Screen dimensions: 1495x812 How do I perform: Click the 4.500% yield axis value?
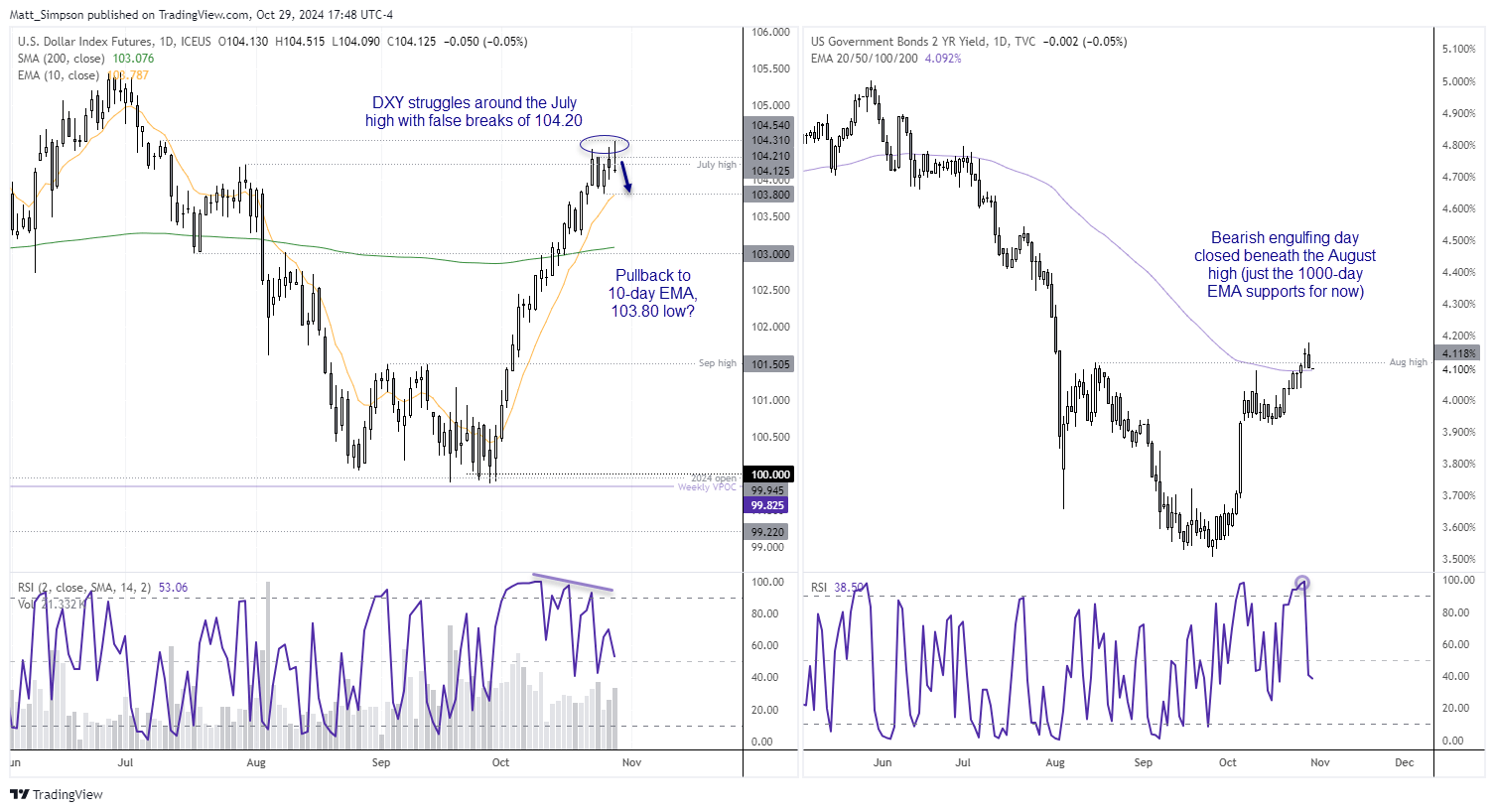1458,240
